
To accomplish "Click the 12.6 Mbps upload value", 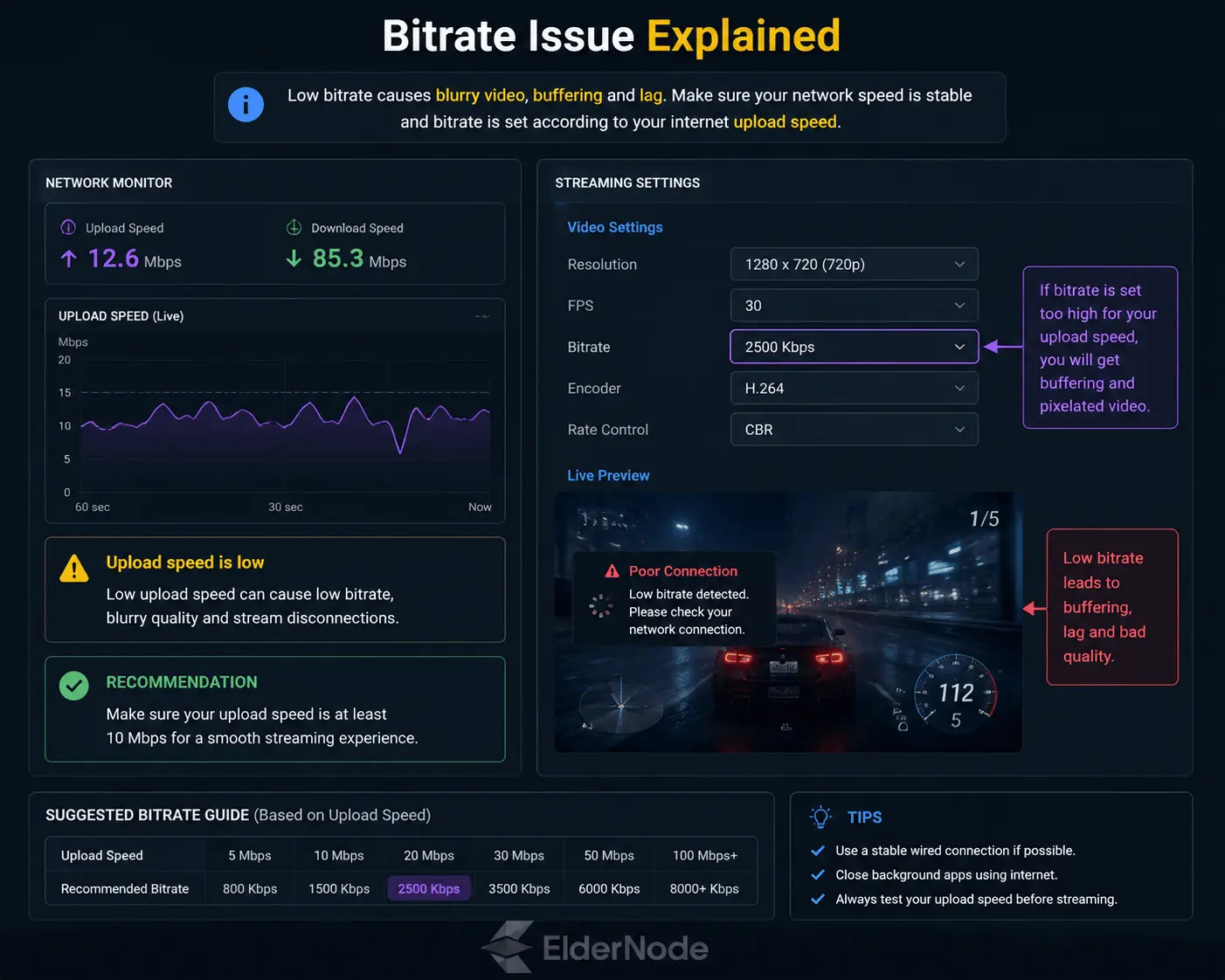I will tap(135, 259).
